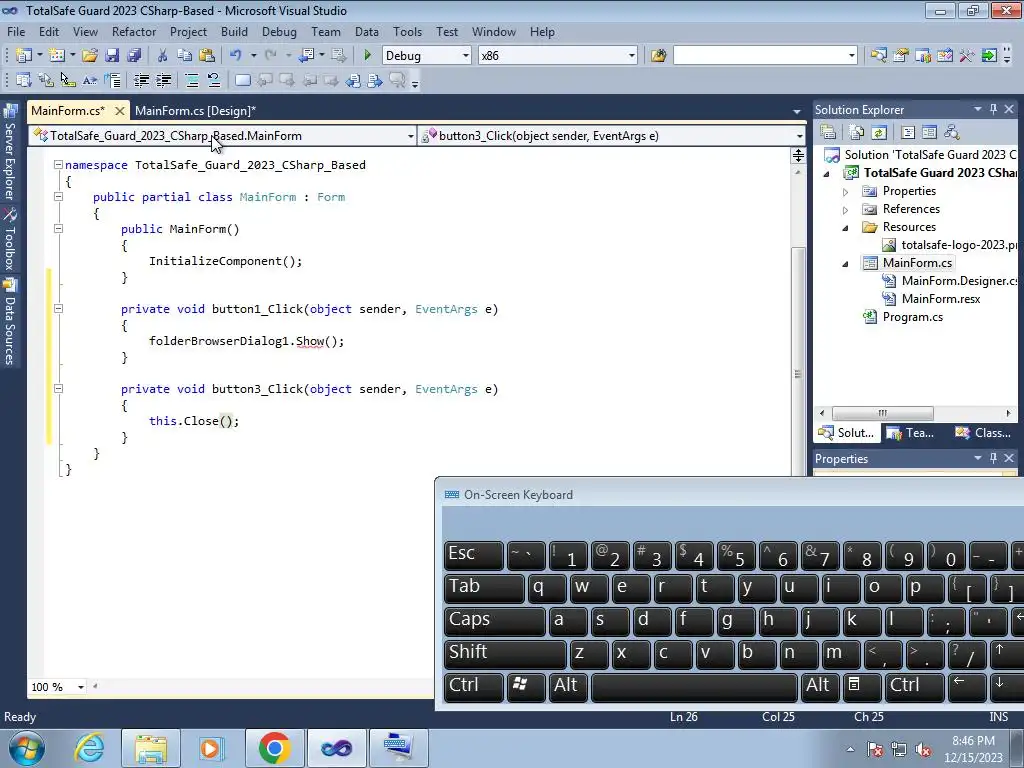Click the New Project toolbar icon
The image size is (1024, 768).
pos(24,56)
